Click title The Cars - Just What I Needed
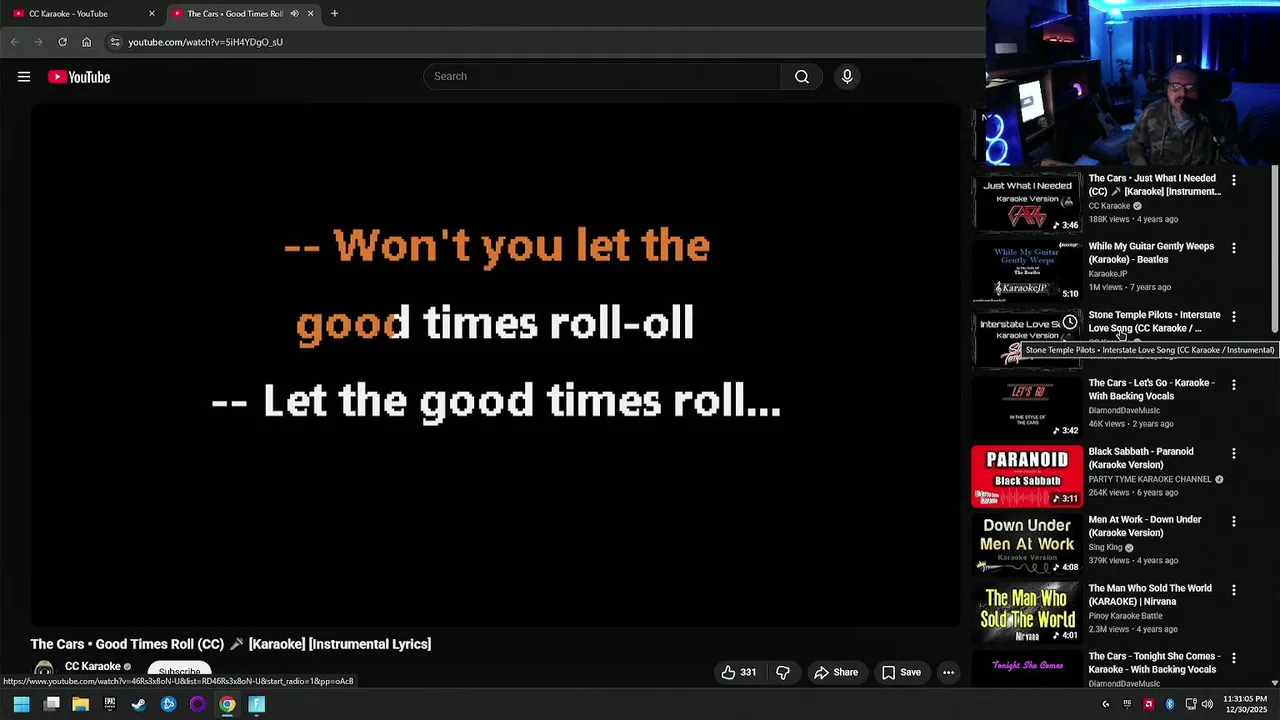The height and width of the screenshot is (720, 1280). click(1154, 185)
